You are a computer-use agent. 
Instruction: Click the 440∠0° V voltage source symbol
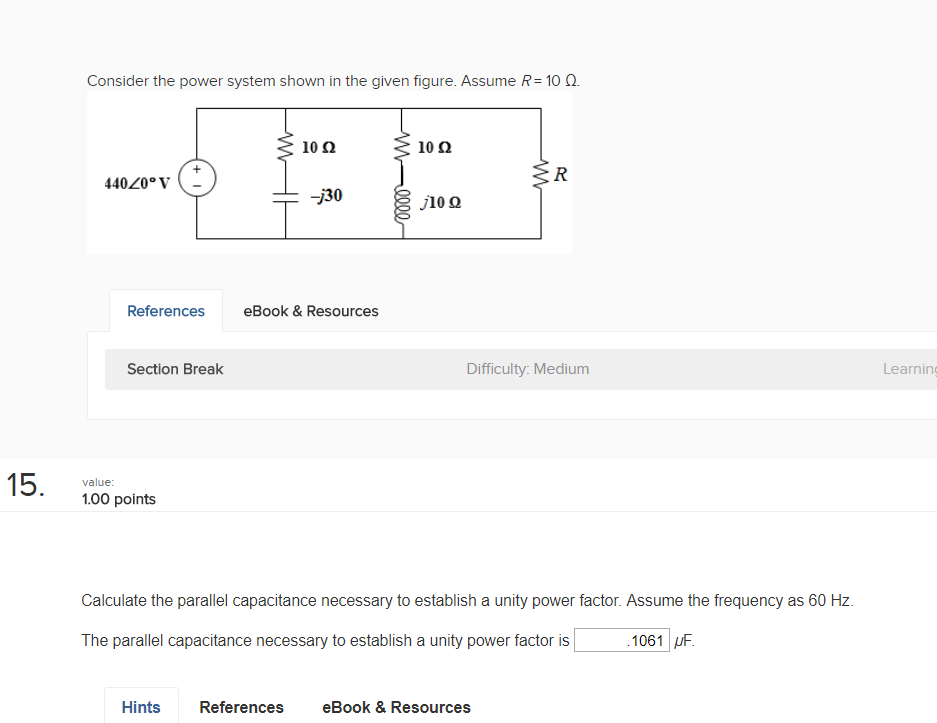(197, 177)
